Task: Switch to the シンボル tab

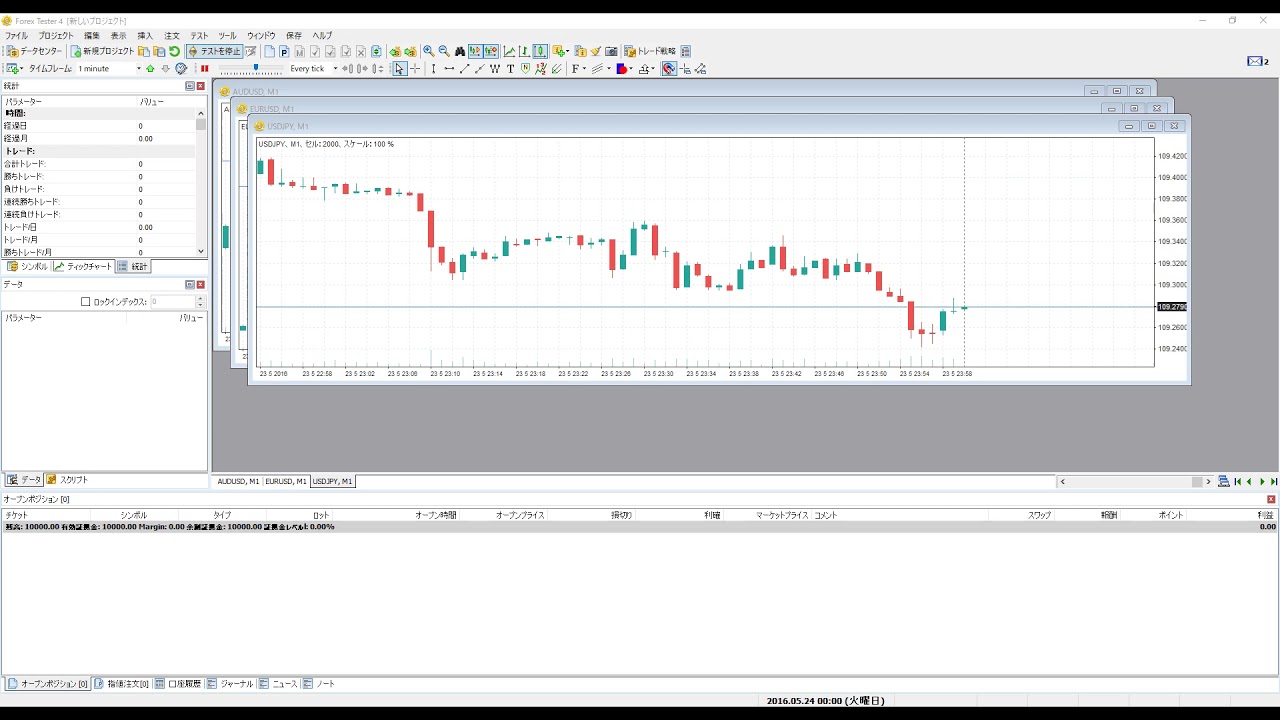Action: 27,267
